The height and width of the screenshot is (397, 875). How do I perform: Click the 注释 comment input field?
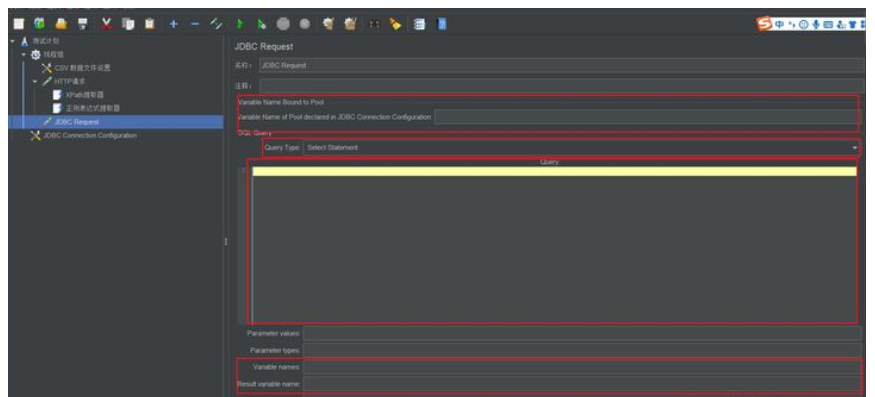[x=561, y=86]
